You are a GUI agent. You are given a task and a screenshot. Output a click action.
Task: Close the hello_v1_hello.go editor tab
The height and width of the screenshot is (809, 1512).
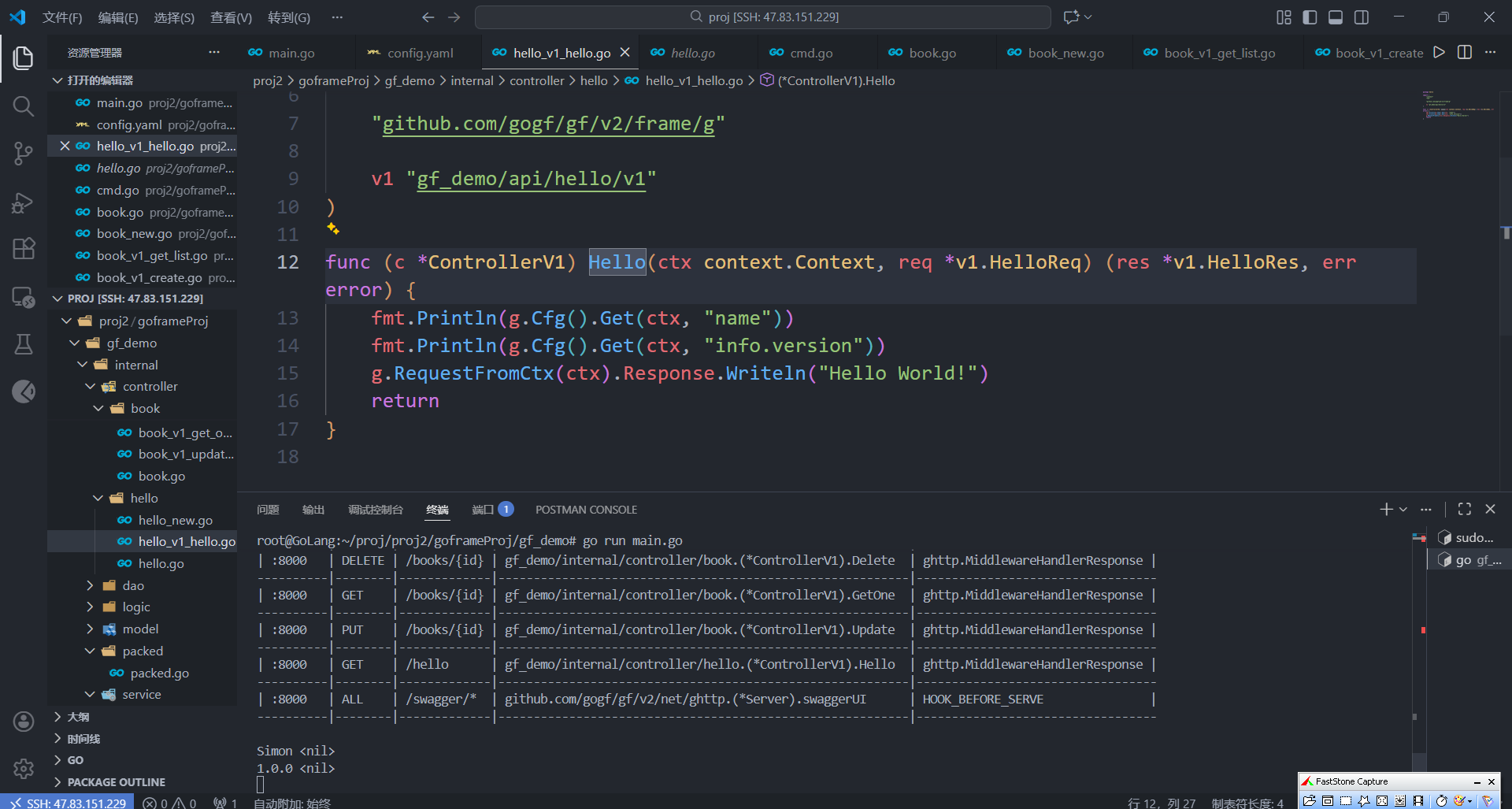click(624, 53)
